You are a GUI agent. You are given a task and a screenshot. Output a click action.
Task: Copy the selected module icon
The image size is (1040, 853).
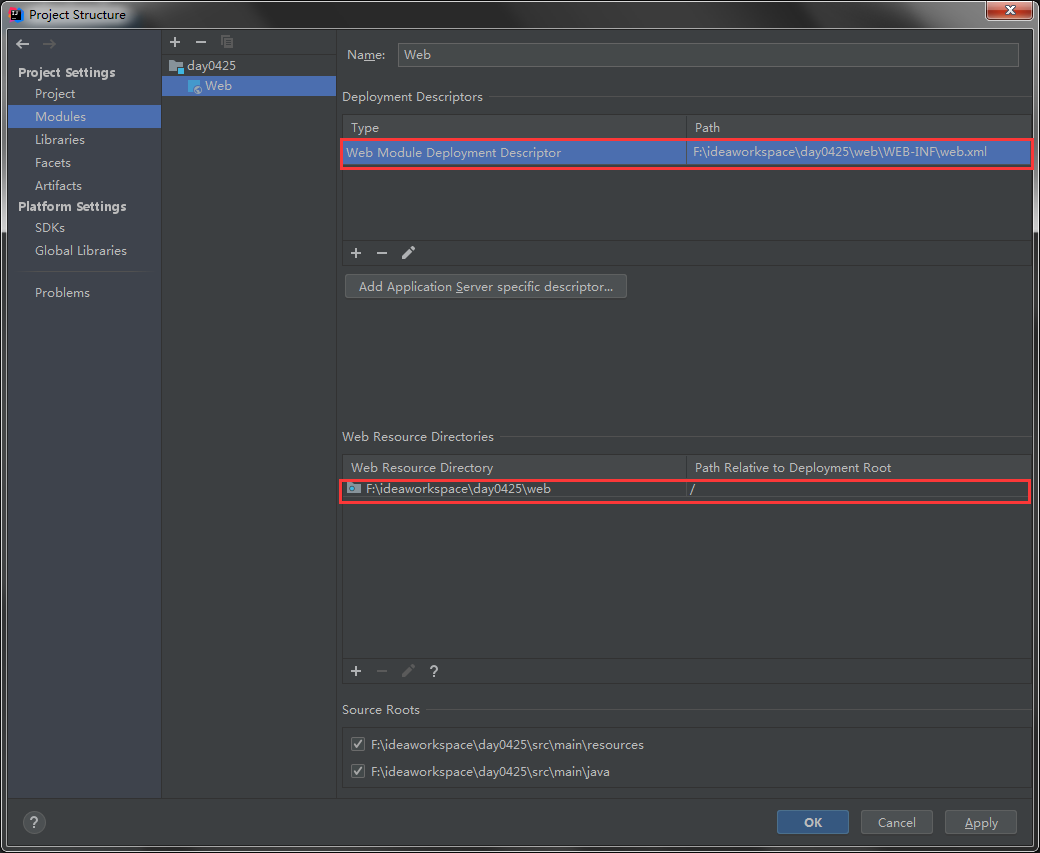point(227,42)
